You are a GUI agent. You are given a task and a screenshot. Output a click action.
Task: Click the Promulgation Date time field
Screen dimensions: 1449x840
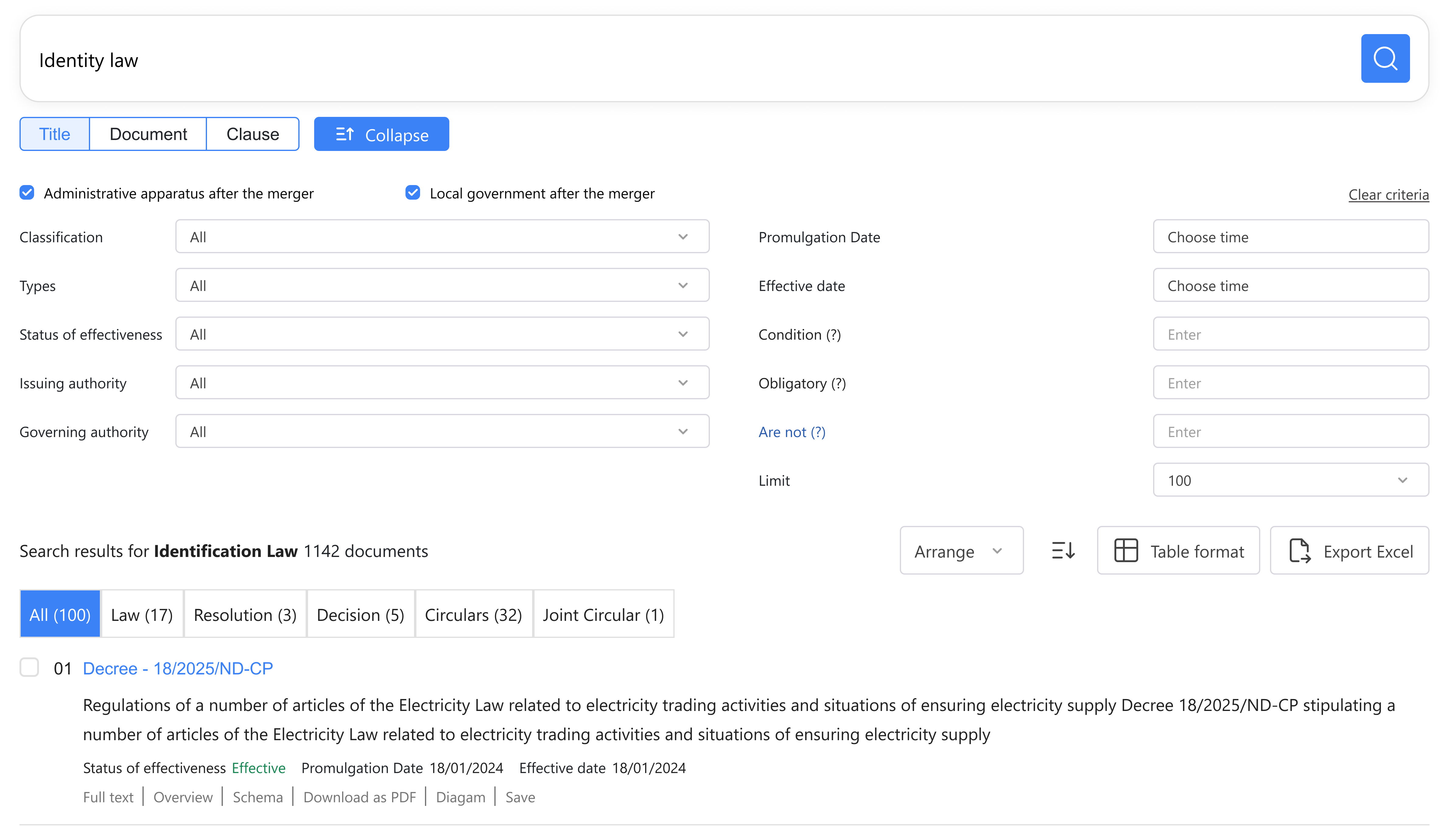[x=1290, y=236]
